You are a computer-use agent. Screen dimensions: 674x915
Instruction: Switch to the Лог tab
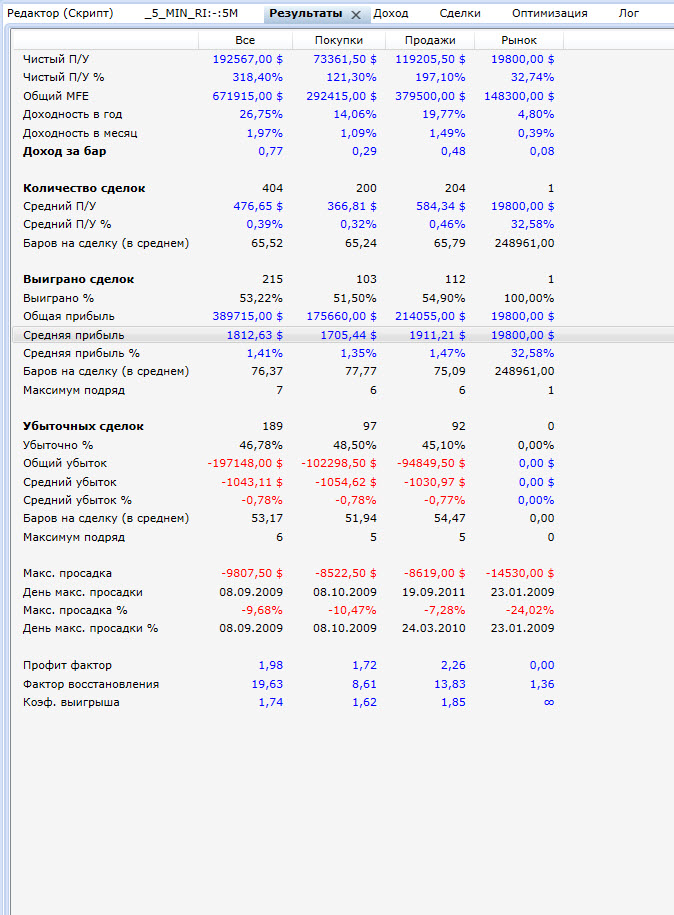[x=628, y=13]
